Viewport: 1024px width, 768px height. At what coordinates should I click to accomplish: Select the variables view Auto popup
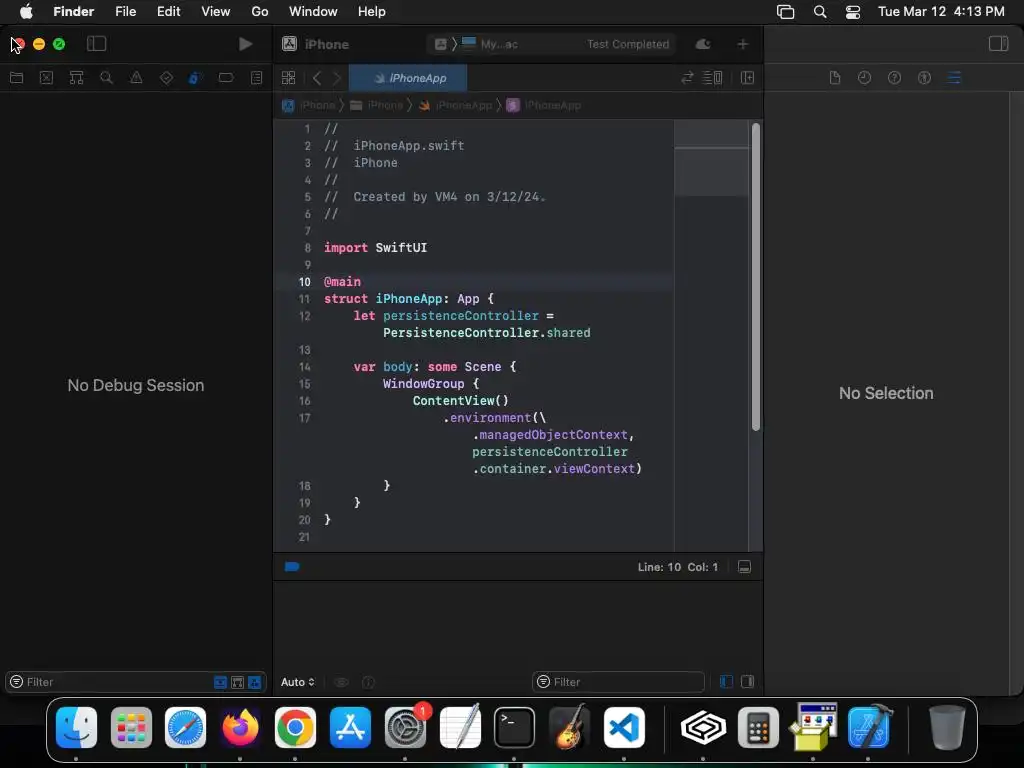298,682
